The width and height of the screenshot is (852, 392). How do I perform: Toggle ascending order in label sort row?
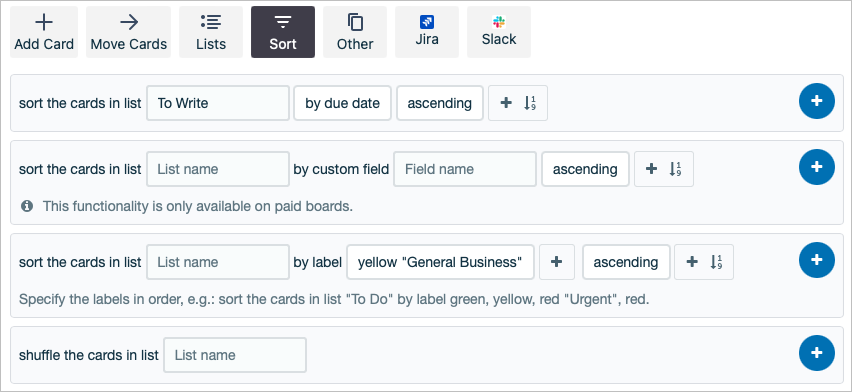(626, 262)
